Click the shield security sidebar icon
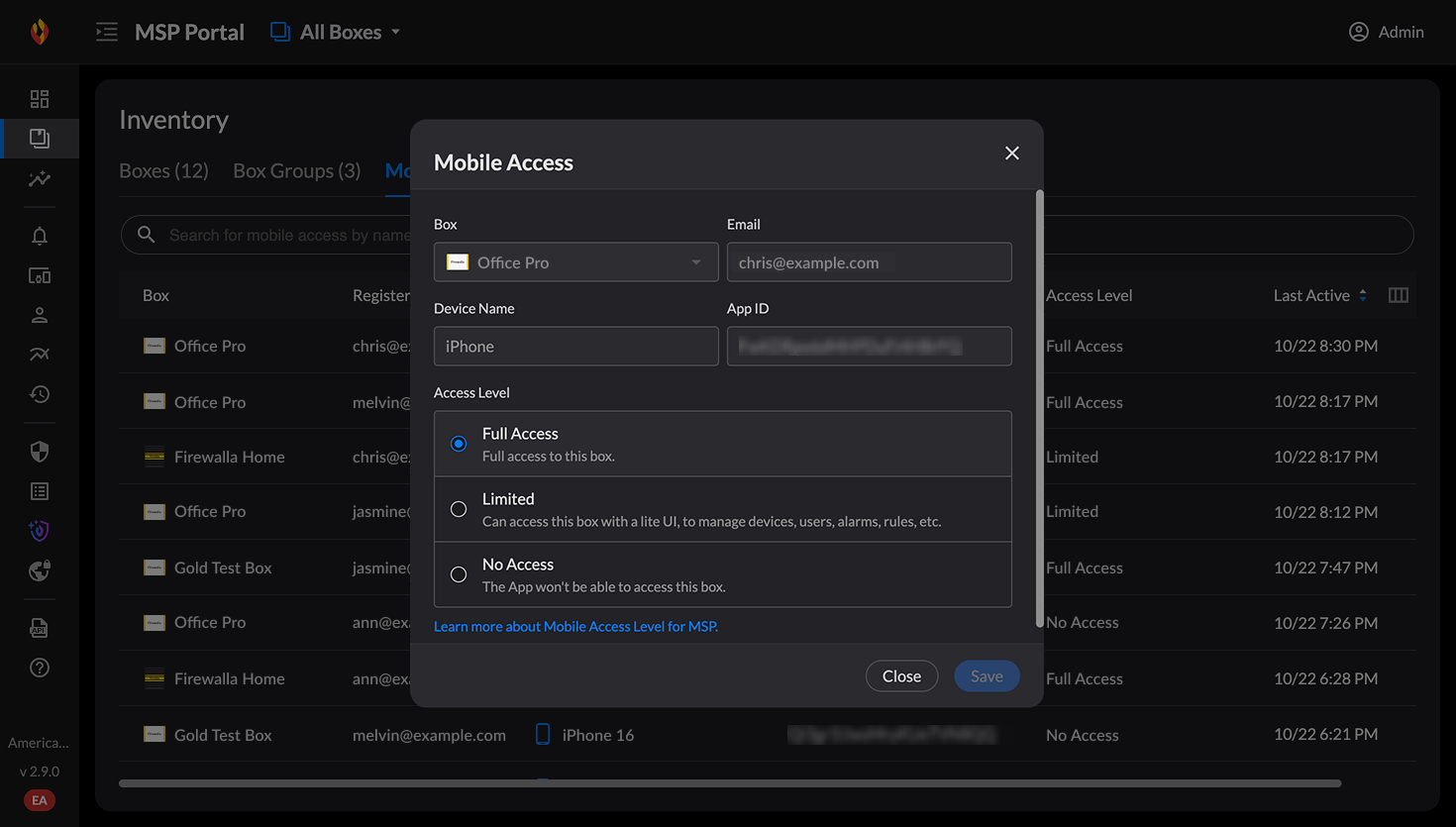1456x827 pixels. (40, 452)
